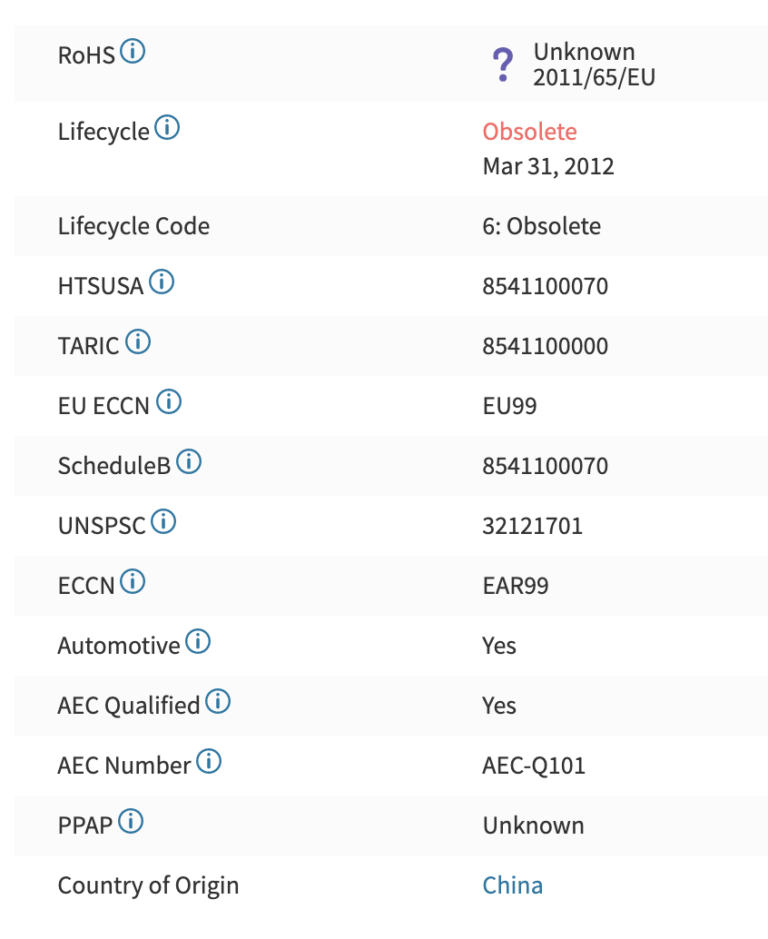
Task: Click the UNSPSC info icon
Action: (x=163, y=522)
